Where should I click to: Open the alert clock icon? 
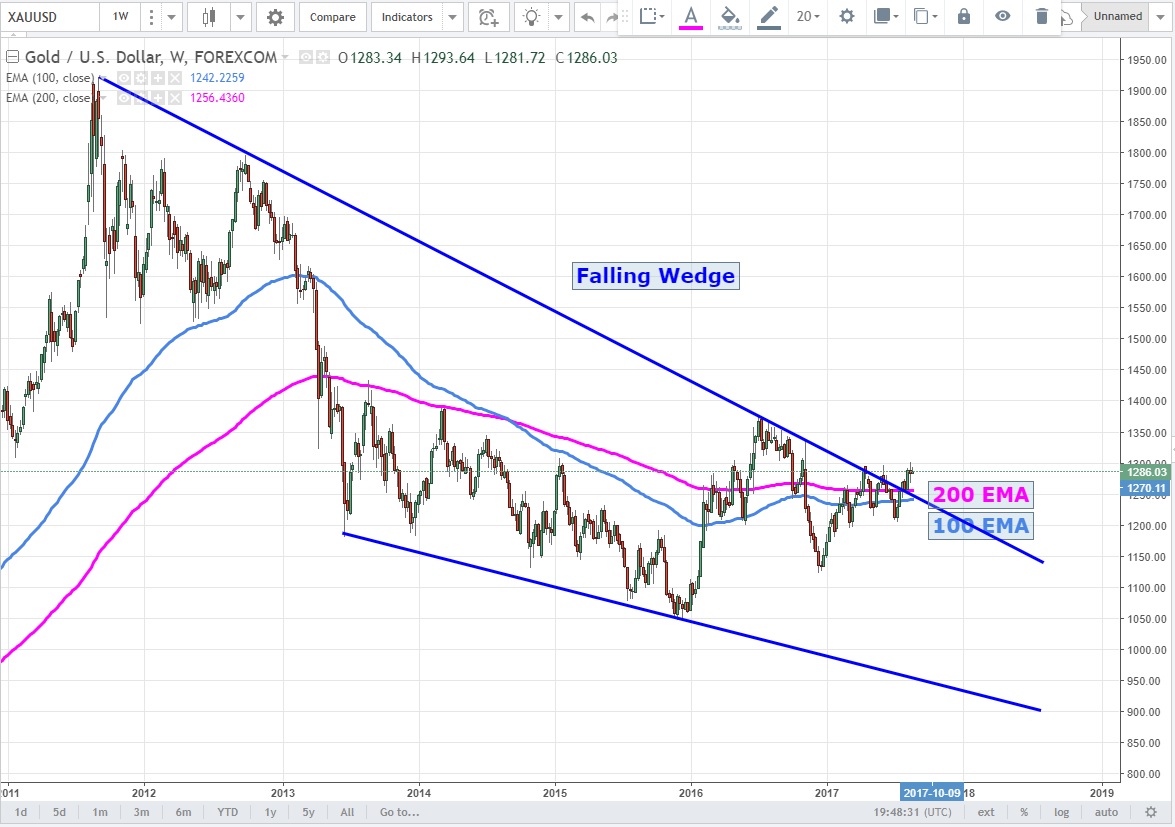487,17
